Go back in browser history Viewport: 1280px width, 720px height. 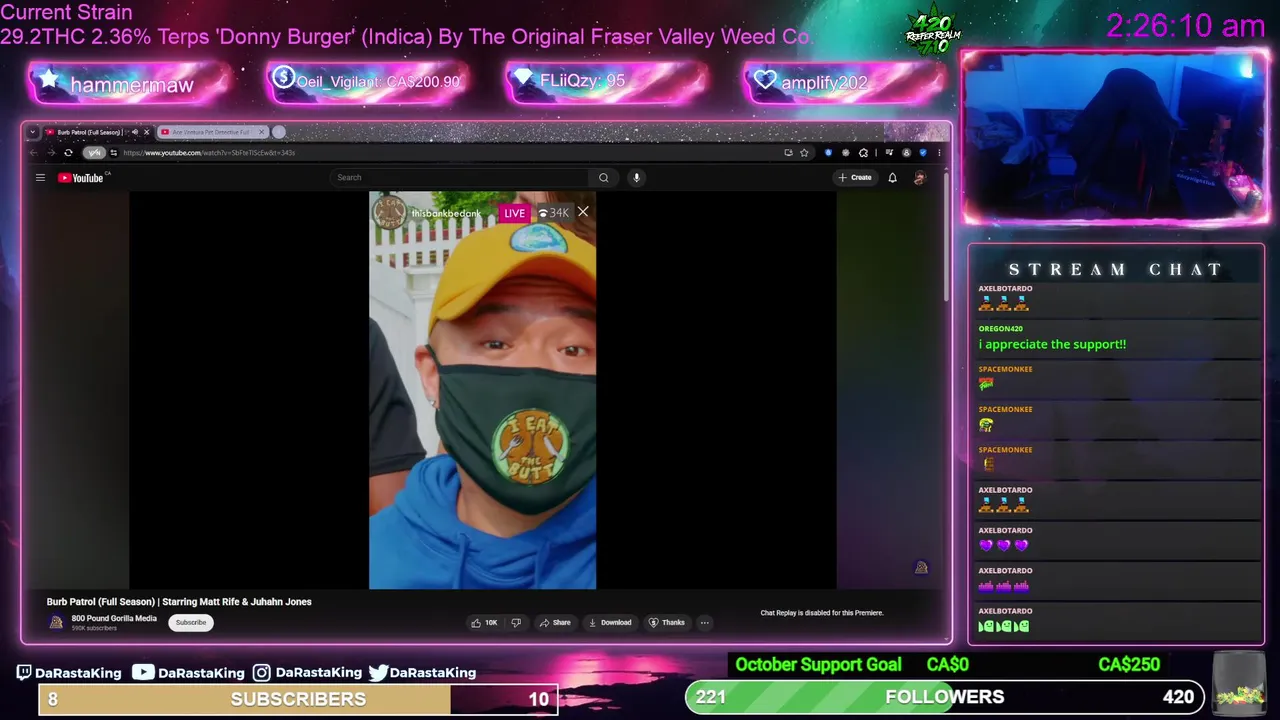[x=34, y=153]
